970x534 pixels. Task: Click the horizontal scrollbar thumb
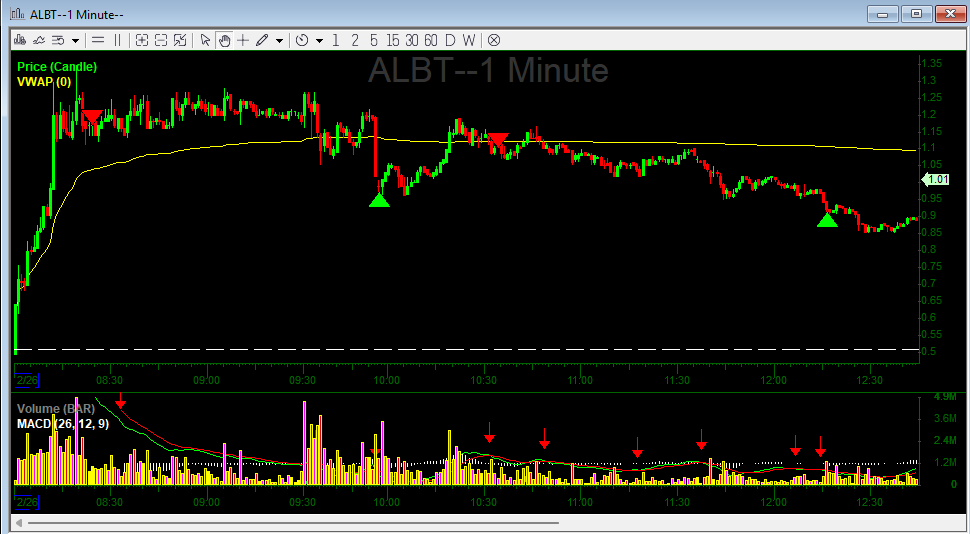(x=294, y=523)
